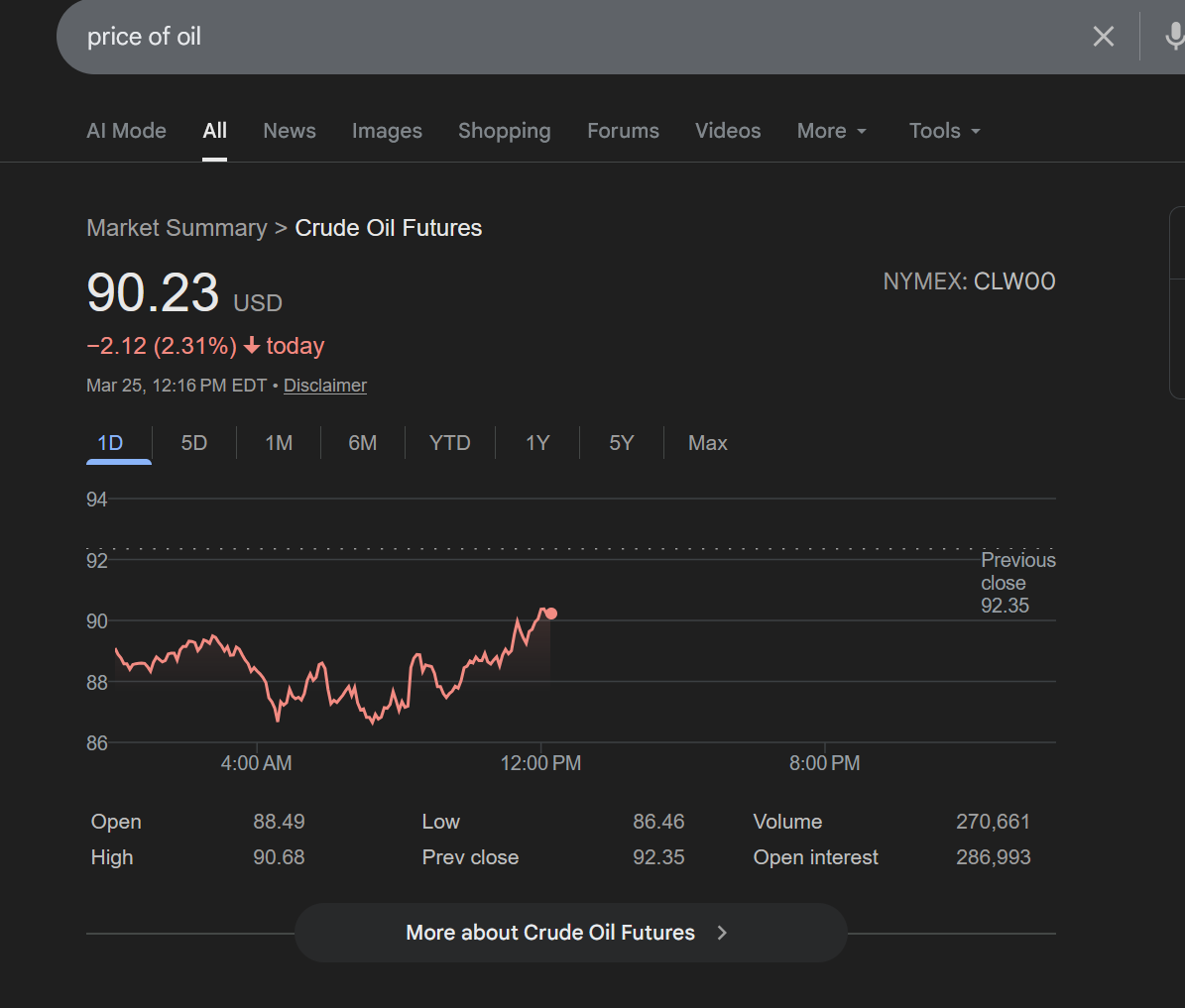Viewport: 1185px width, 1008px height.
Task: Select the All results tab
Action: (214, 131)
